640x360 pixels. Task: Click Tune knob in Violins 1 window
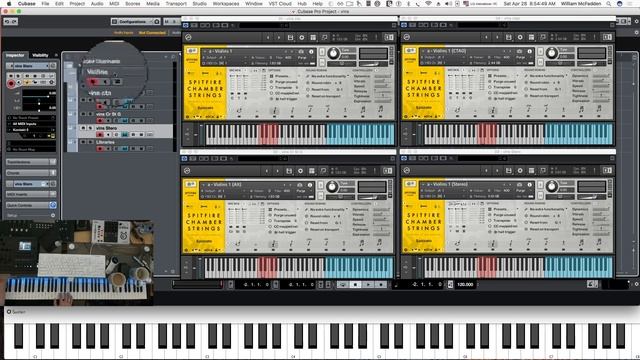pyautogui.click(x=333, y=53)
